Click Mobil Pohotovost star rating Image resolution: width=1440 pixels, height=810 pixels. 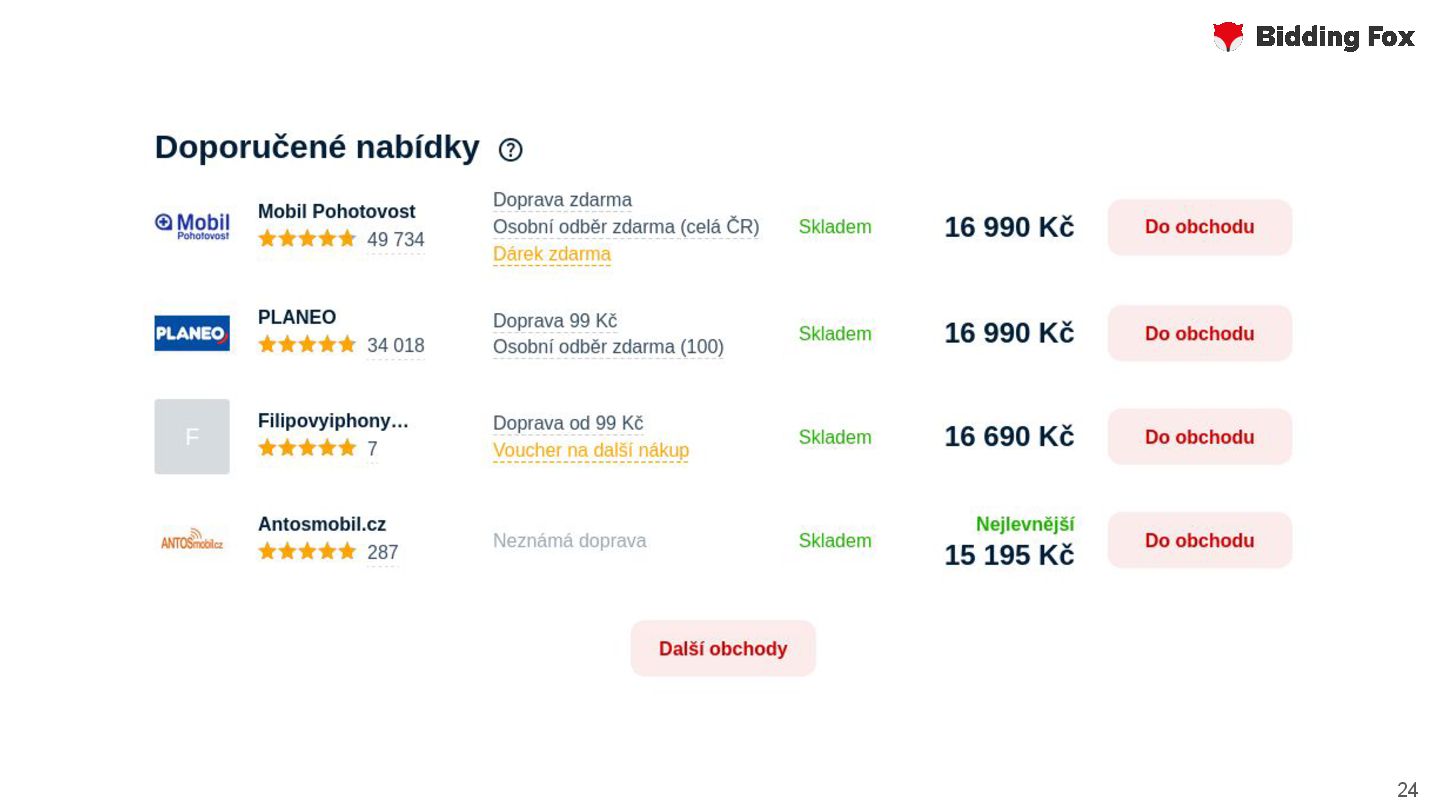click(x=307, y=239)
